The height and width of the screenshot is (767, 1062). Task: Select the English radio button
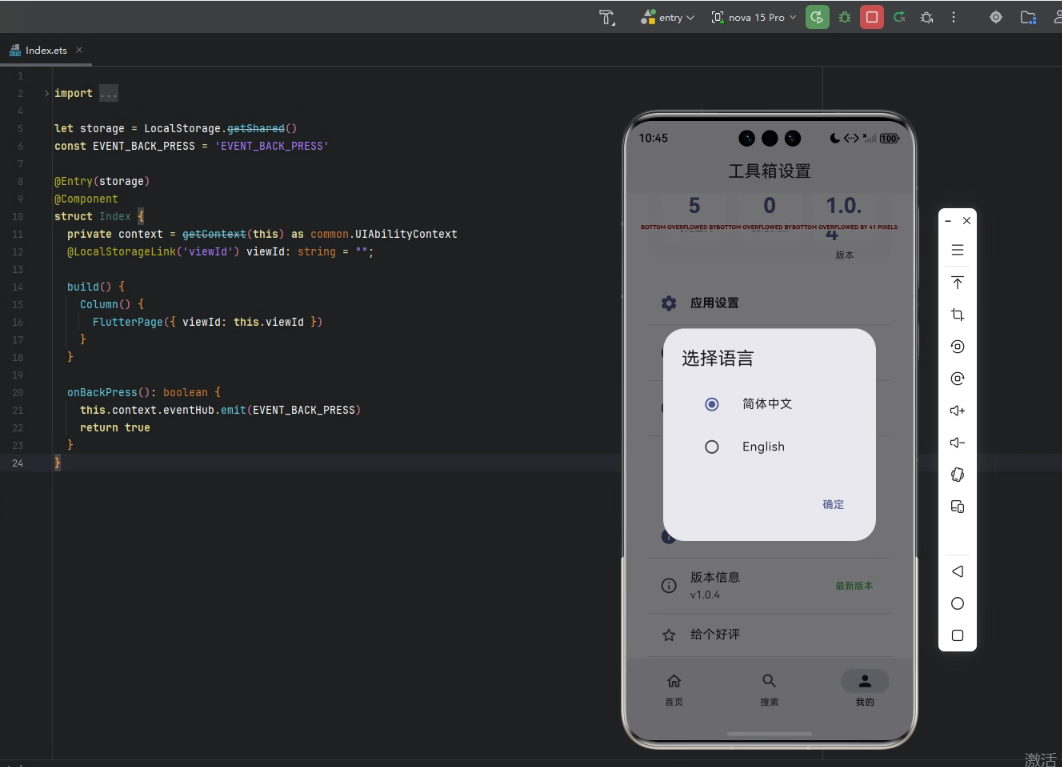pyautogui.click(x=711, y=447)
